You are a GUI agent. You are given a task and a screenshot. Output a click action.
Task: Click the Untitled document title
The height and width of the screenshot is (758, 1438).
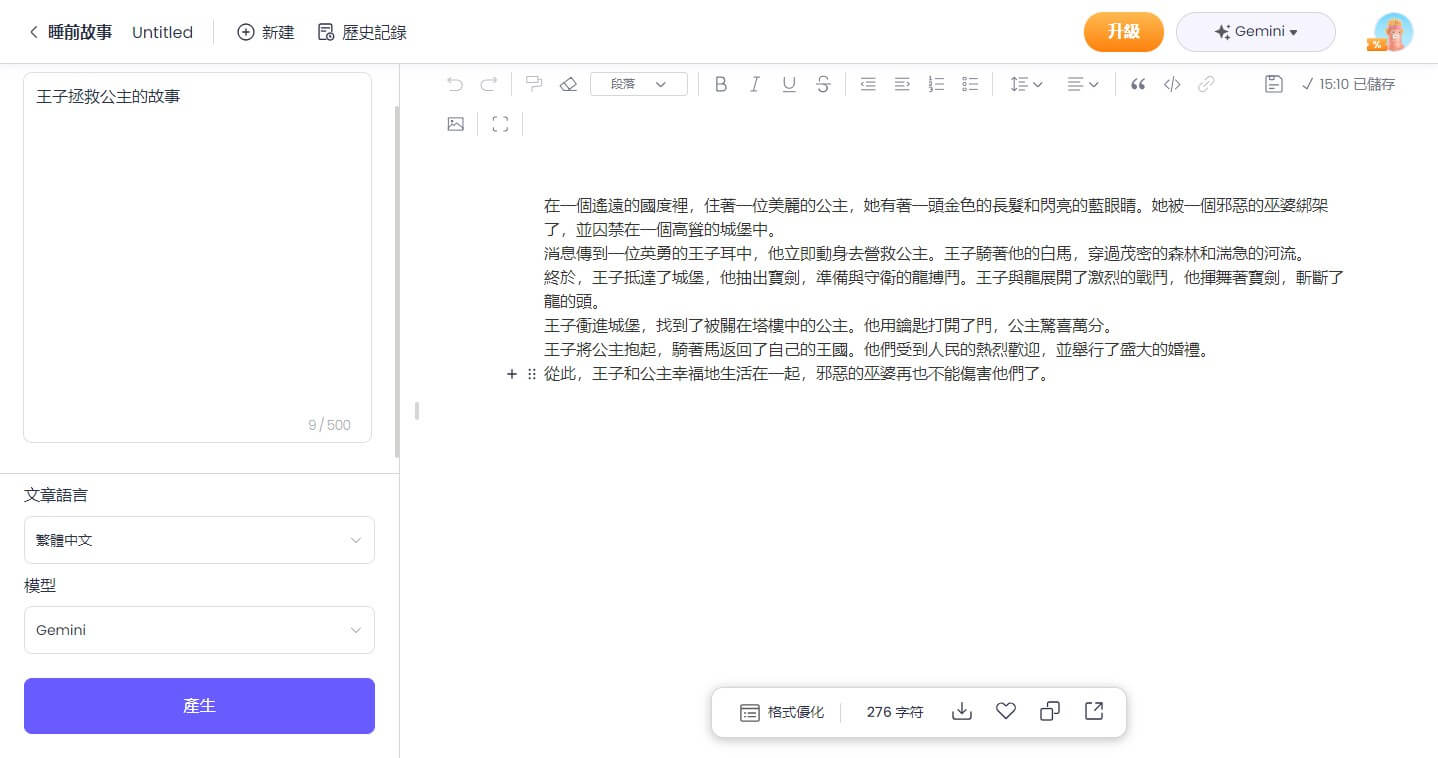tap(162, 32)
